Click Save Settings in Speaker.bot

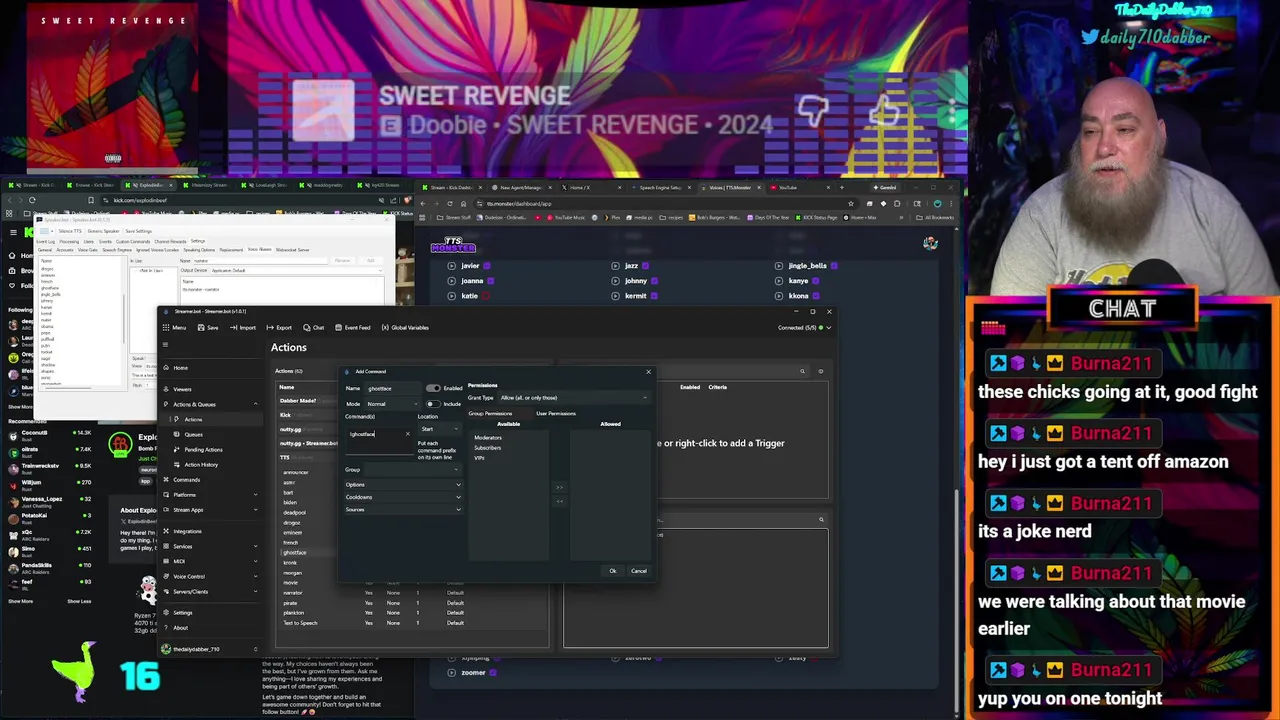(x=138, y=231)
